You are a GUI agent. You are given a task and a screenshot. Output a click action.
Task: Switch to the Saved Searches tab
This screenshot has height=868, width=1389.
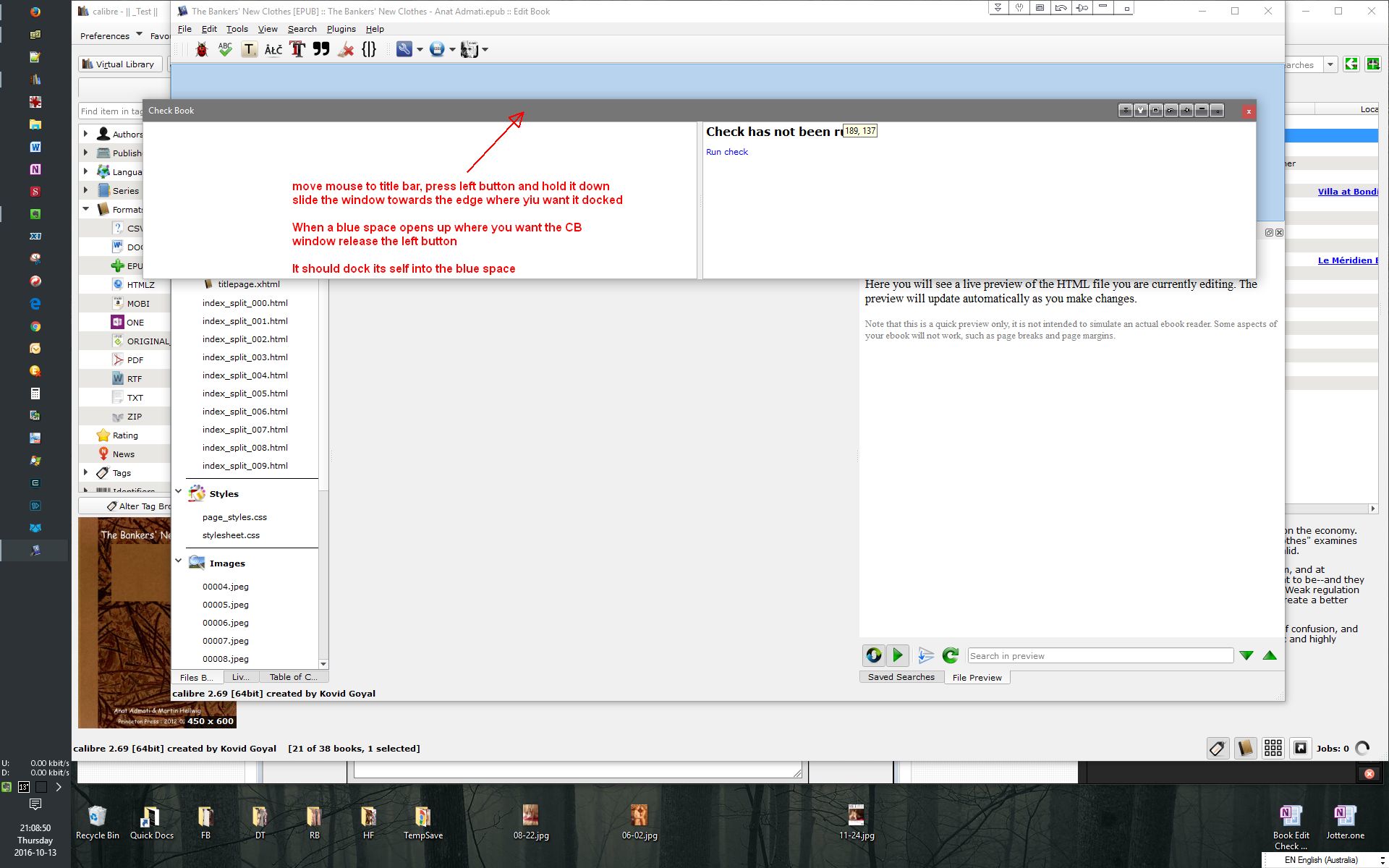(901, 677)
